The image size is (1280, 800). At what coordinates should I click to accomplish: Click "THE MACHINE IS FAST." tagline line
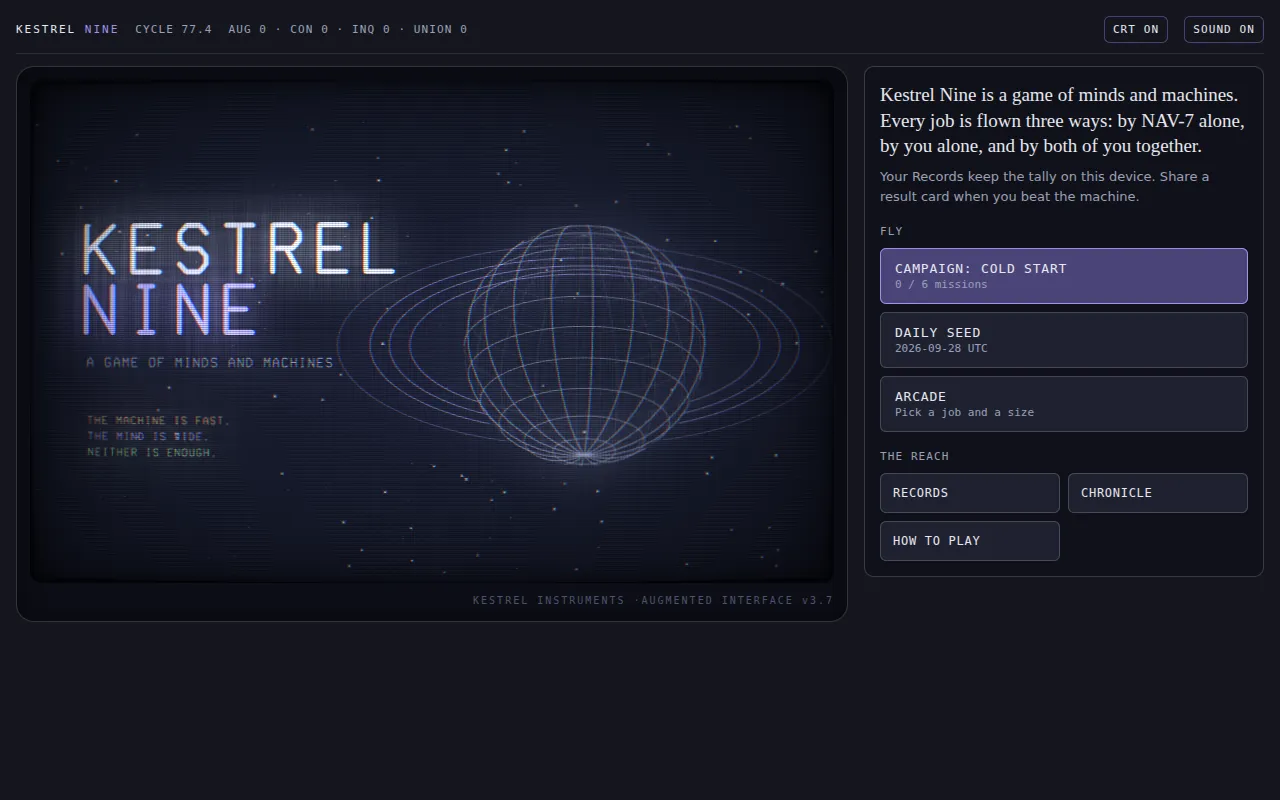(158, 420)
